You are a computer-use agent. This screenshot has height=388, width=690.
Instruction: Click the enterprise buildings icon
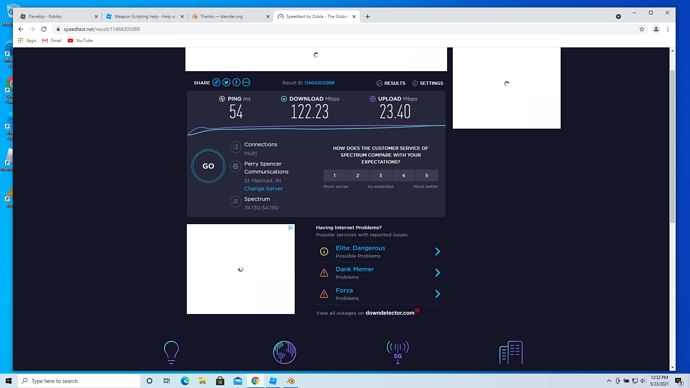[x=511, y=352]
